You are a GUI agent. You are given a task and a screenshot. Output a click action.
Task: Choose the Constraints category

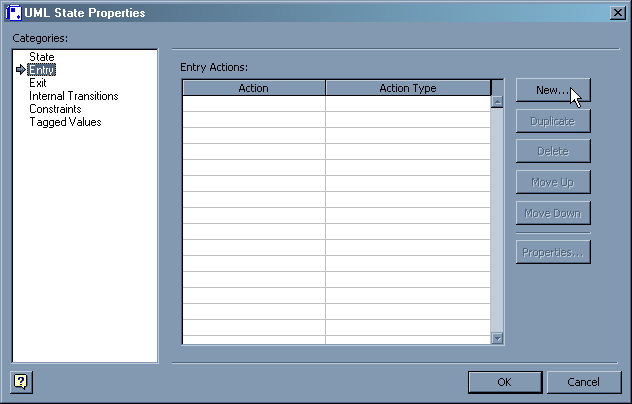56,109
